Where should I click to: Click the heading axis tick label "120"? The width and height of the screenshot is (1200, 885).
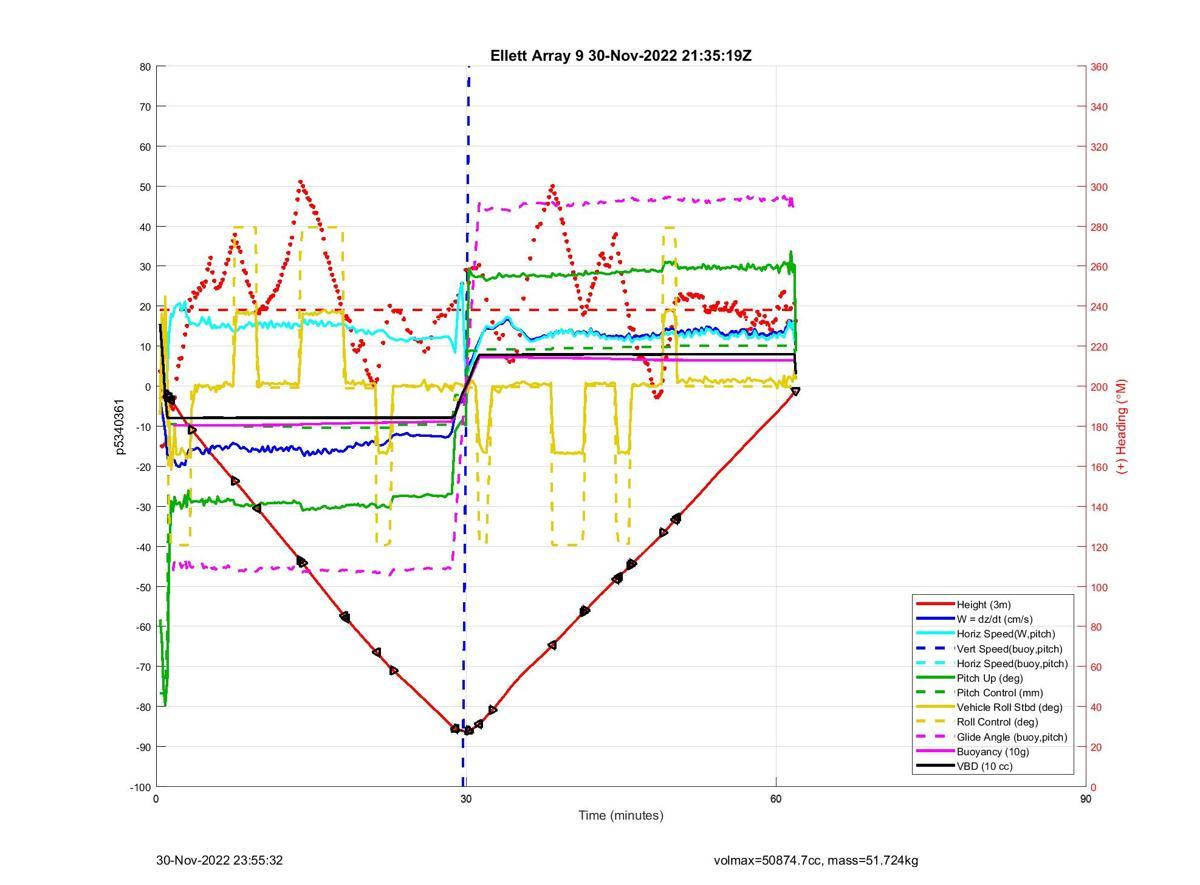1099,547
